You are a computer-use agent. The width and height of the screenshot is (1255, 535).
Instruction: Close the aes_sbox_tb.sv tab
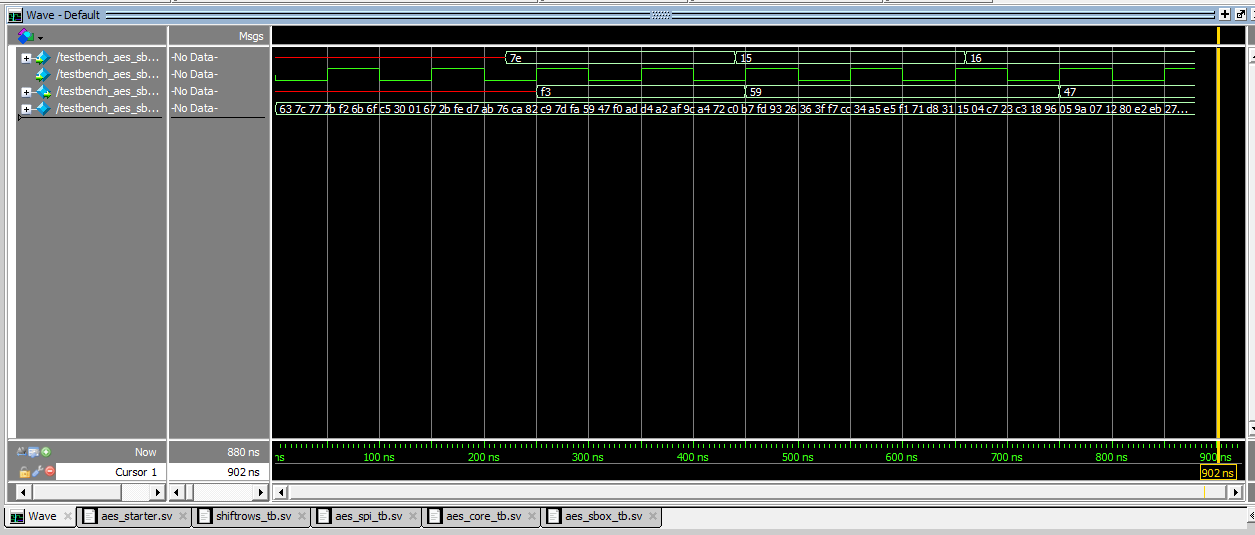pyautogui.click(x=652, y=517)
